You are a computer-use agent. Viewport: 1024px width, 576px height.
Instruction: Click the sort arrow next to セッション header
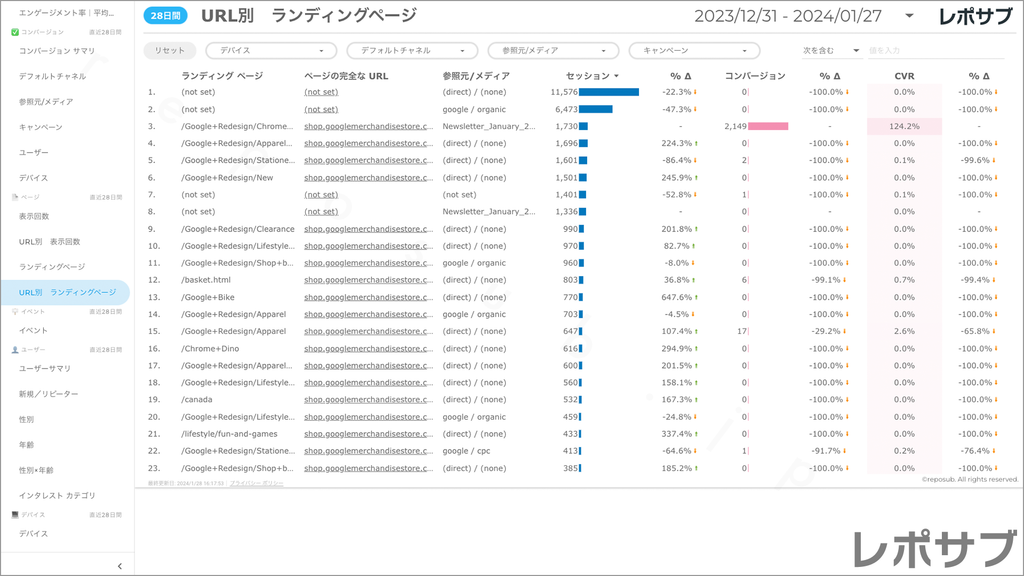pos(617,76)
